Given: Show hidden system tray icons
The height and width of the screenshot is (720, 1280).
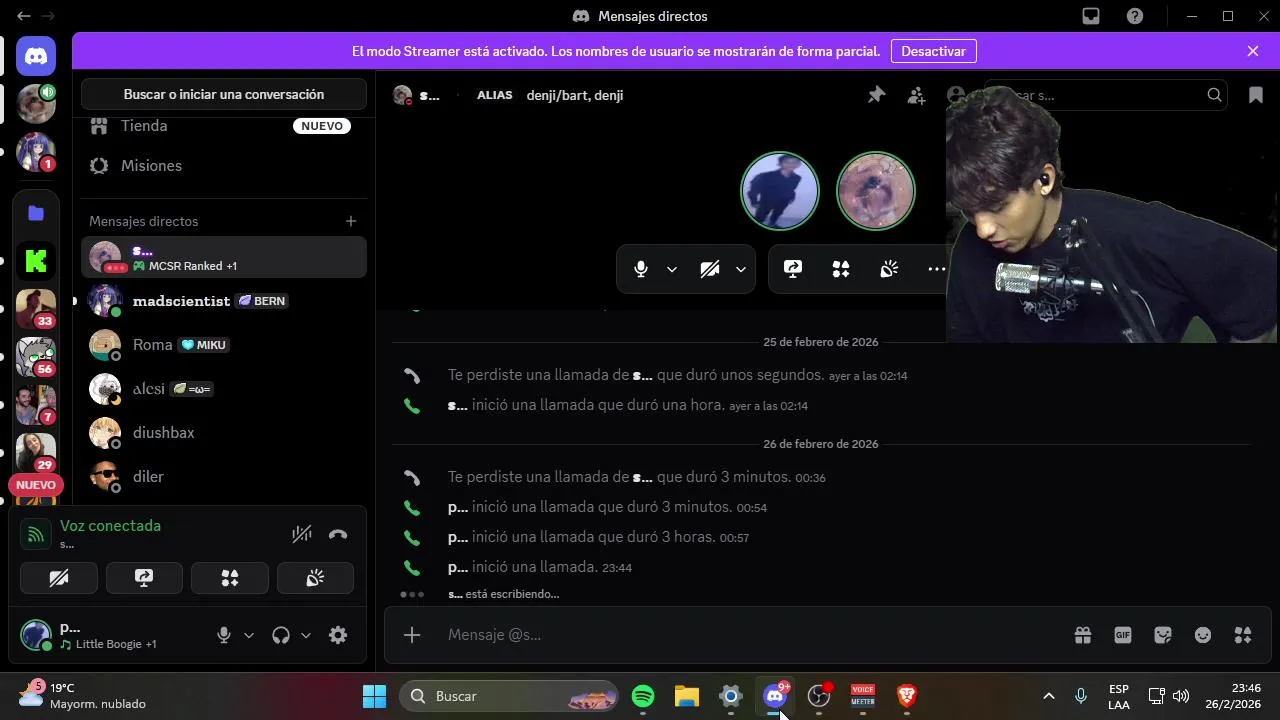Looking at the screenshot, I should coord(1049,696).
